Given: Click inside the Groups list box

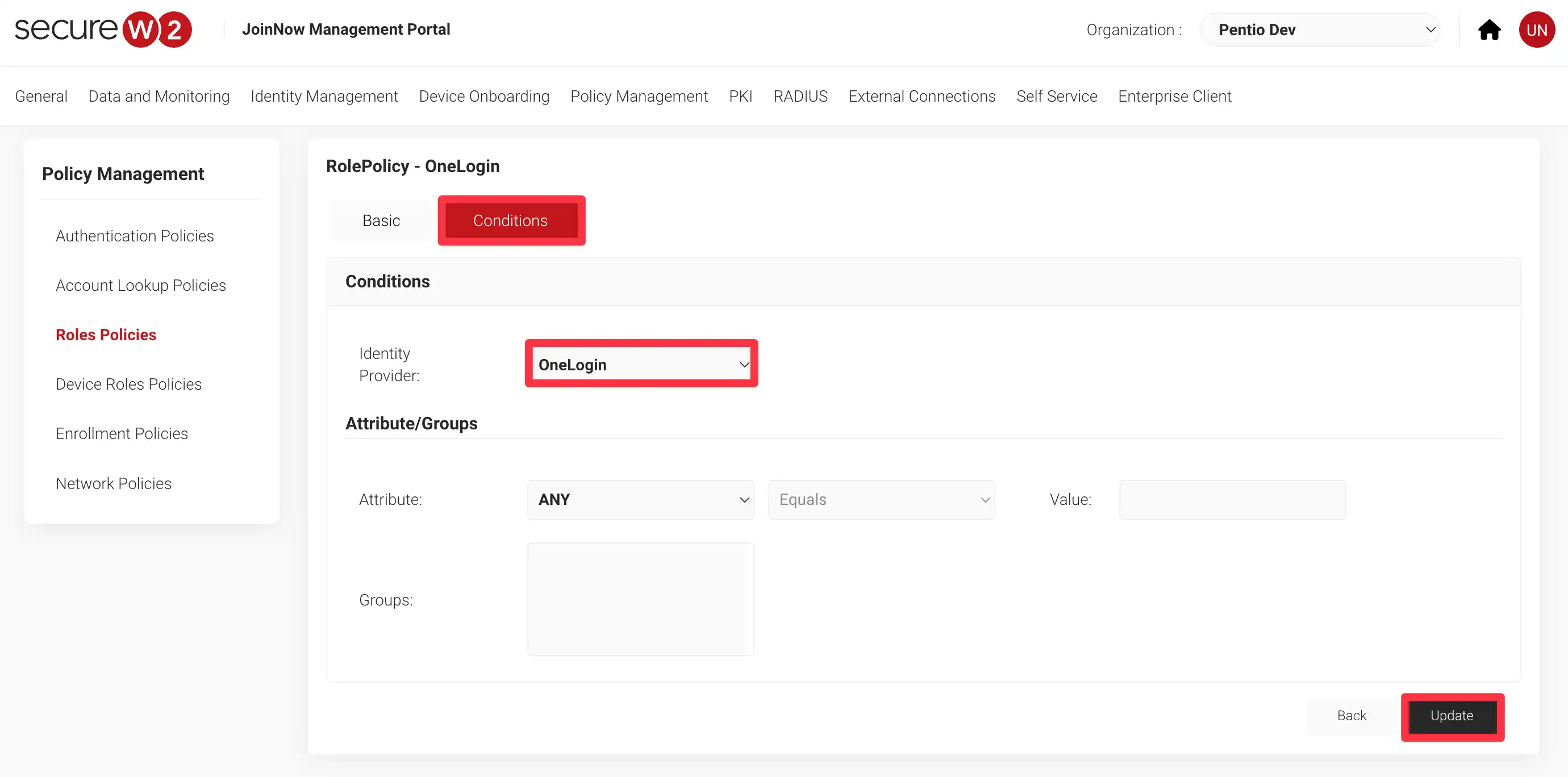Looking at the screenshot, I should tap(640, 599).
